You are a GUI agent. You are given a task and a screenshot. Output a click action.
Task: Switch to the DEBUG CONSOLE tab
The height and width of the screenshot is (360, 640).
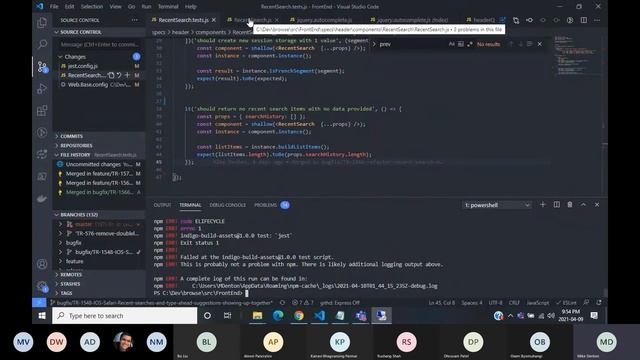click(227, 205)
